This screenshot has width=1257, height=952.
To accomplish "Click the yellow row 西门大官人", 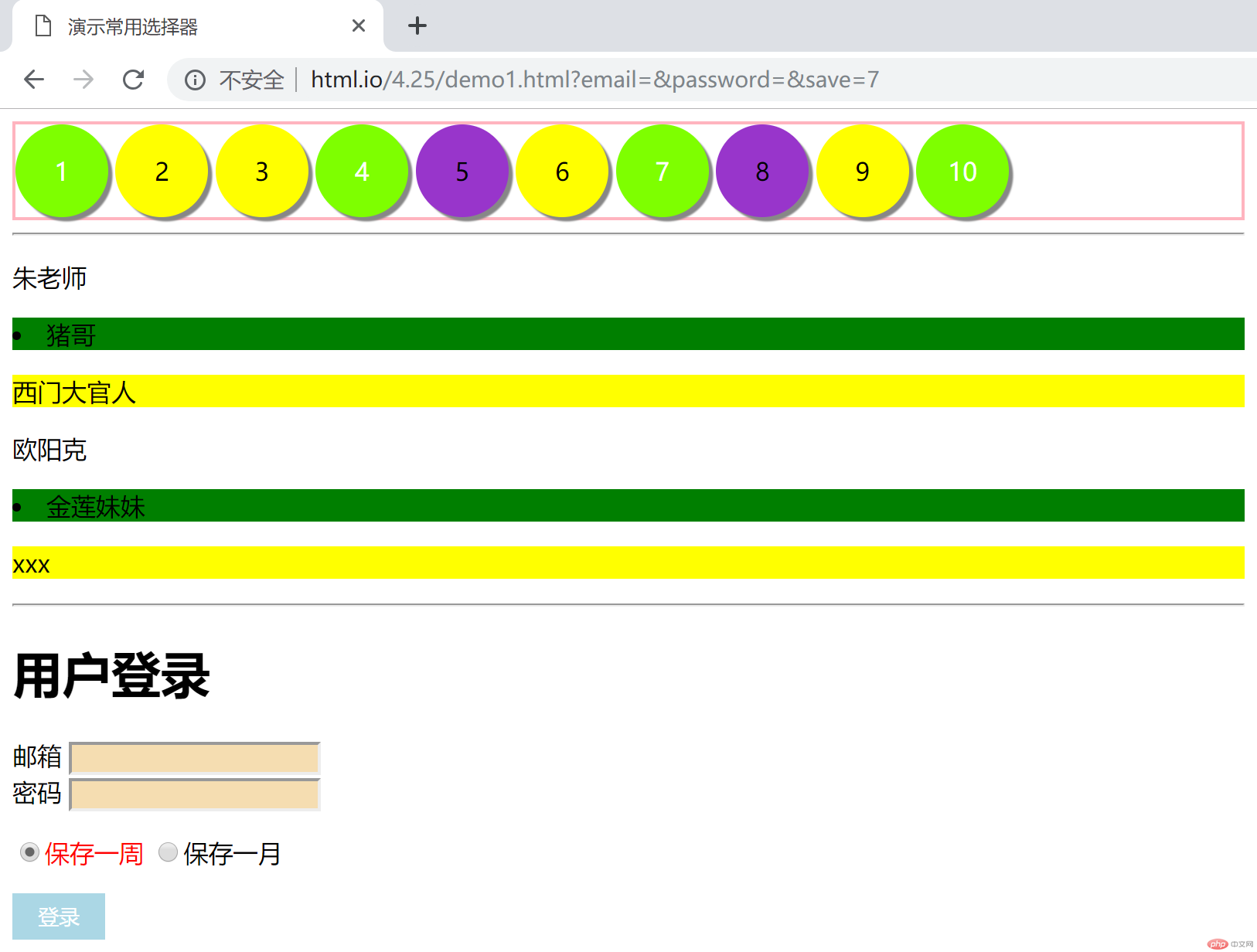I will [628, 391].
